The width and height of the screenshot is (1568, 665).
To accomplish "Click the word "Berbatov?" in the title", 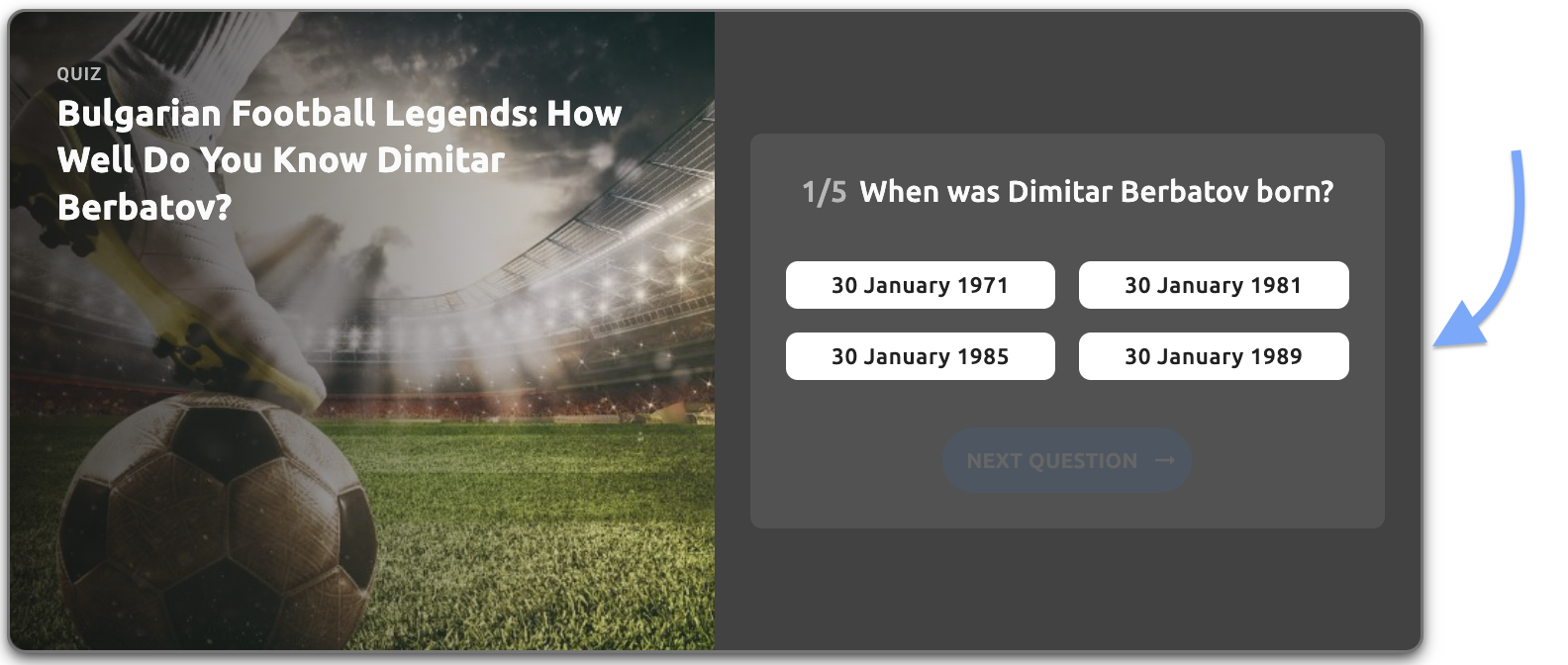I will (145, 207).
